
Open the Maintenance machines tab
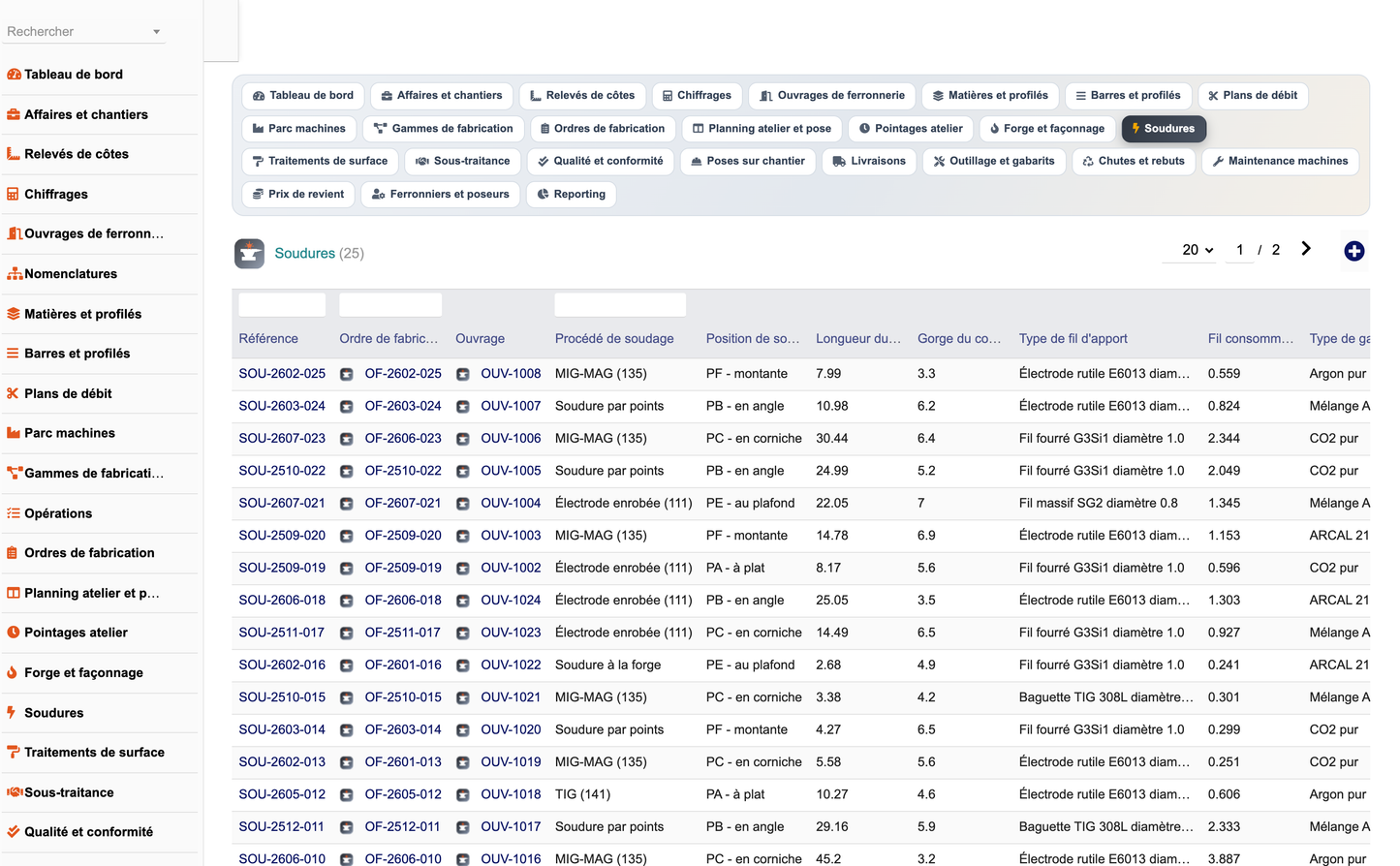[1280, 162]
